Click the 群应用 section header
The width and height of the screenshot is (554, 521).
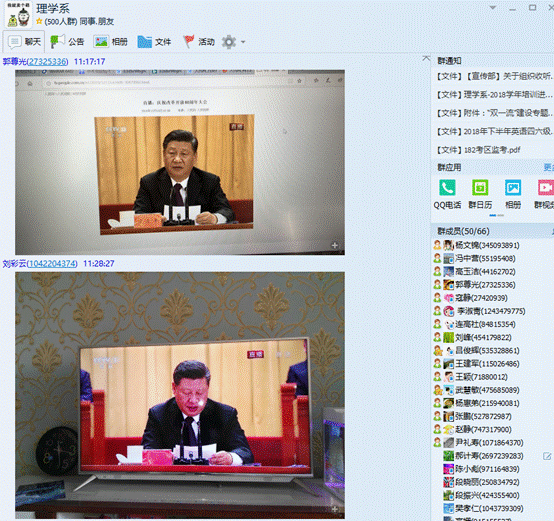click(449, 167)
